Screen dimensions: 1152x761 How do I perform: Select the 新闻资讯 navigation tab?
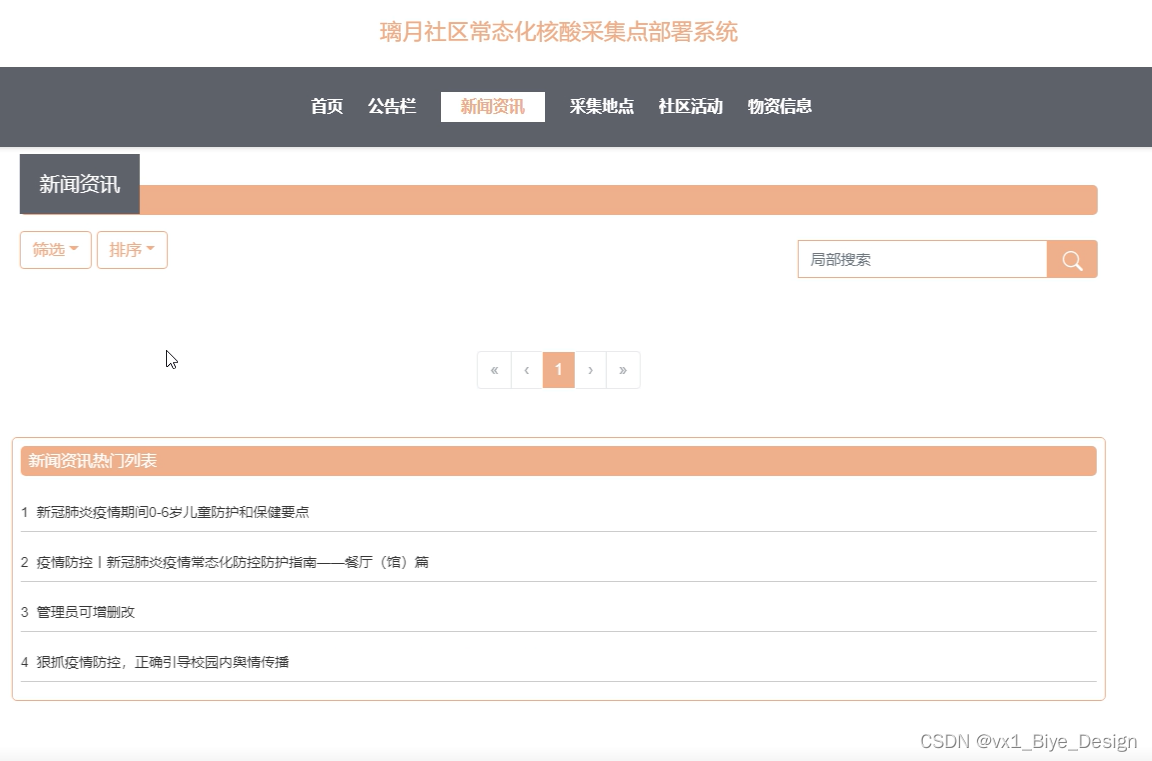click(x=493, y=107)
